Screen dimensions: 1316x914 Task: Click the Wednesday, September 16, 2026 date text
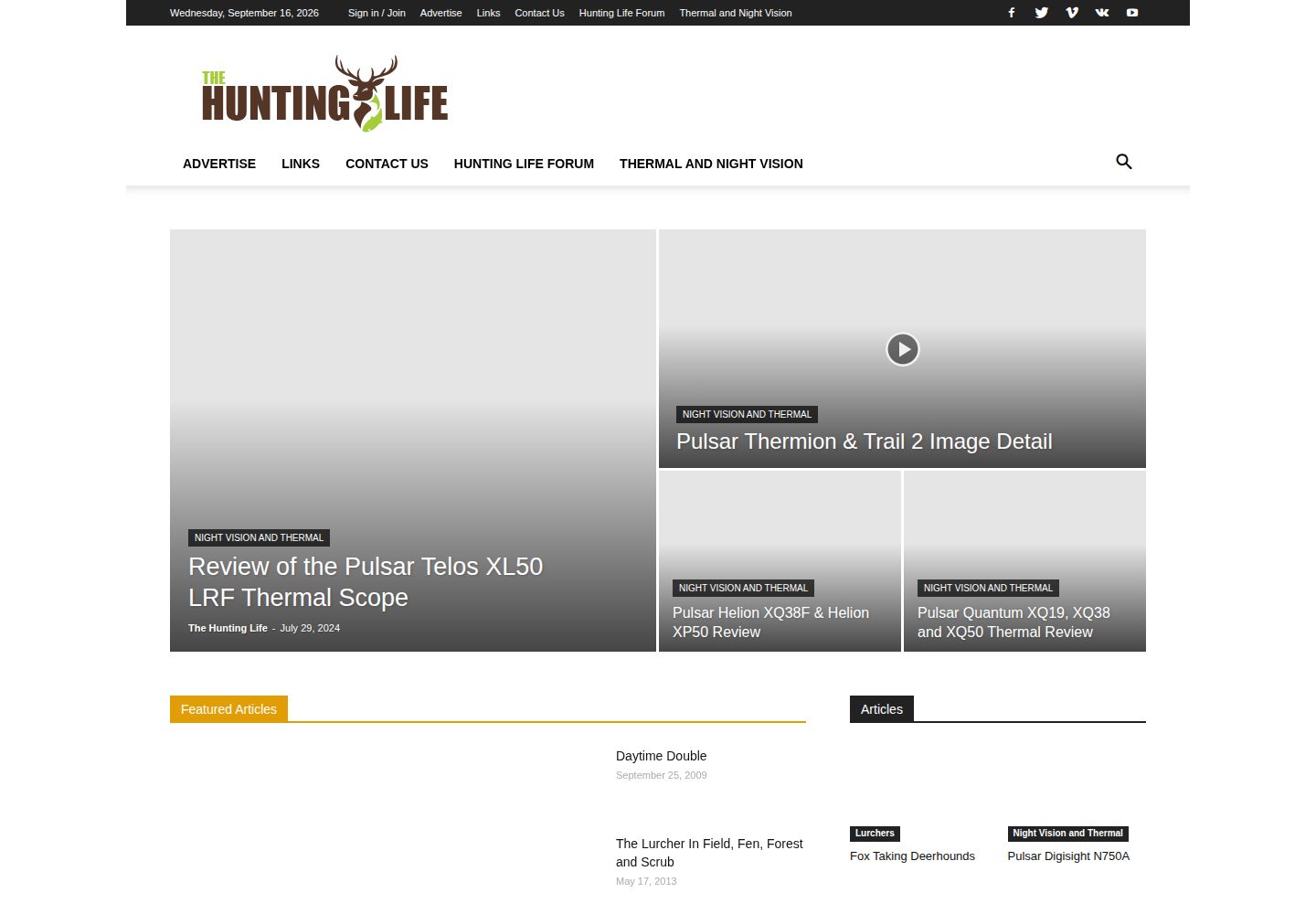click(x=244, y=13)
